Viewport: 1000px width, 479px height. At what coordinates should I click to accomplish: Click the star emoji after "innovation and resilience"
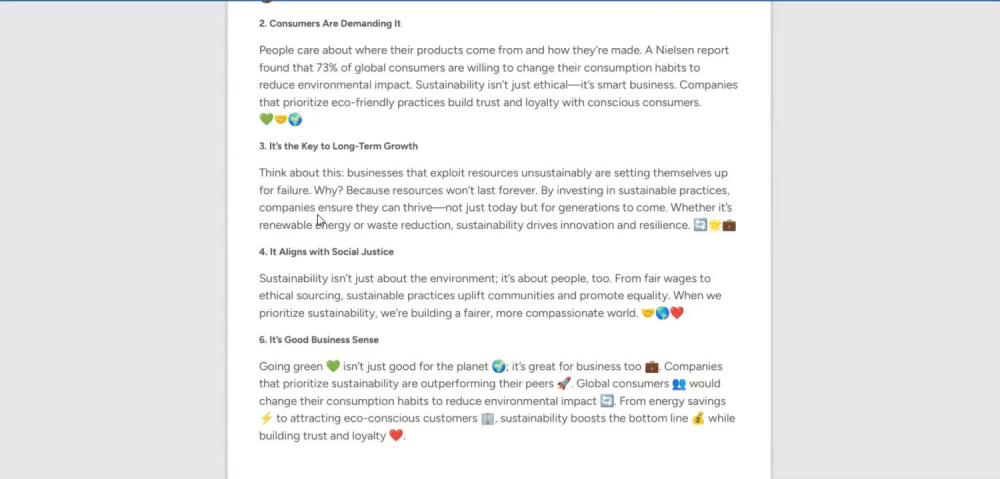(714, 225)
